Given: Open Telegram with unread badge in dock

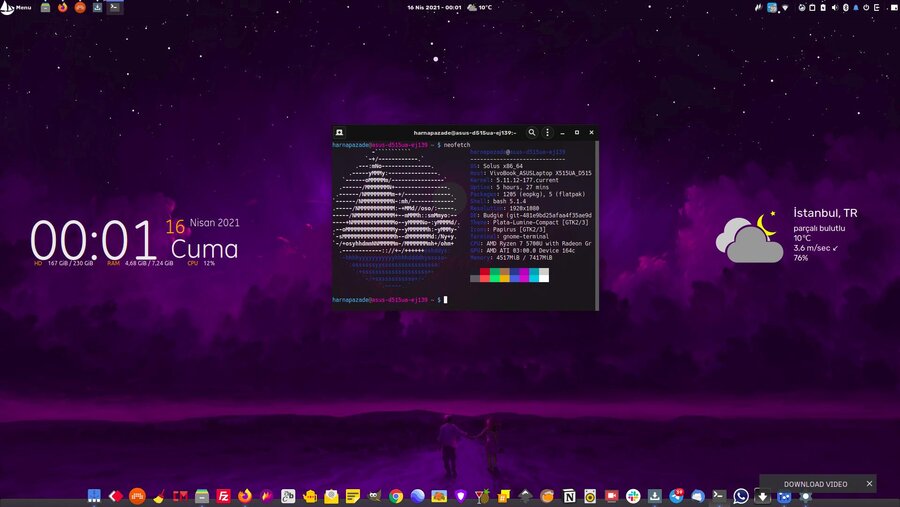Looking at the screenshot, I should coord(676,496).
